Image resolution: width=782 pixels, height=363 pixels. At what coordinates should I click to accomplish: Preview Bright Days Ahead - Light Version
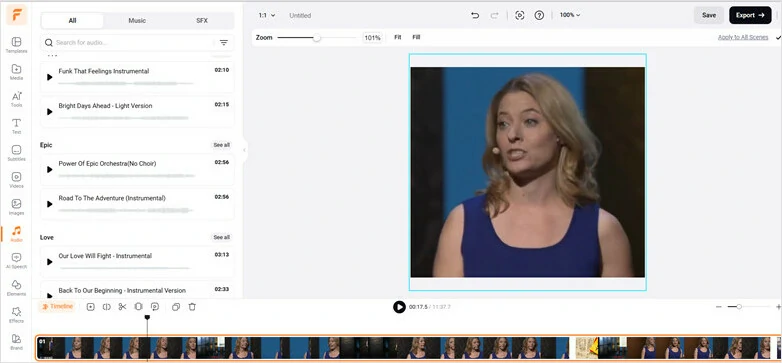tap(49, 112)
